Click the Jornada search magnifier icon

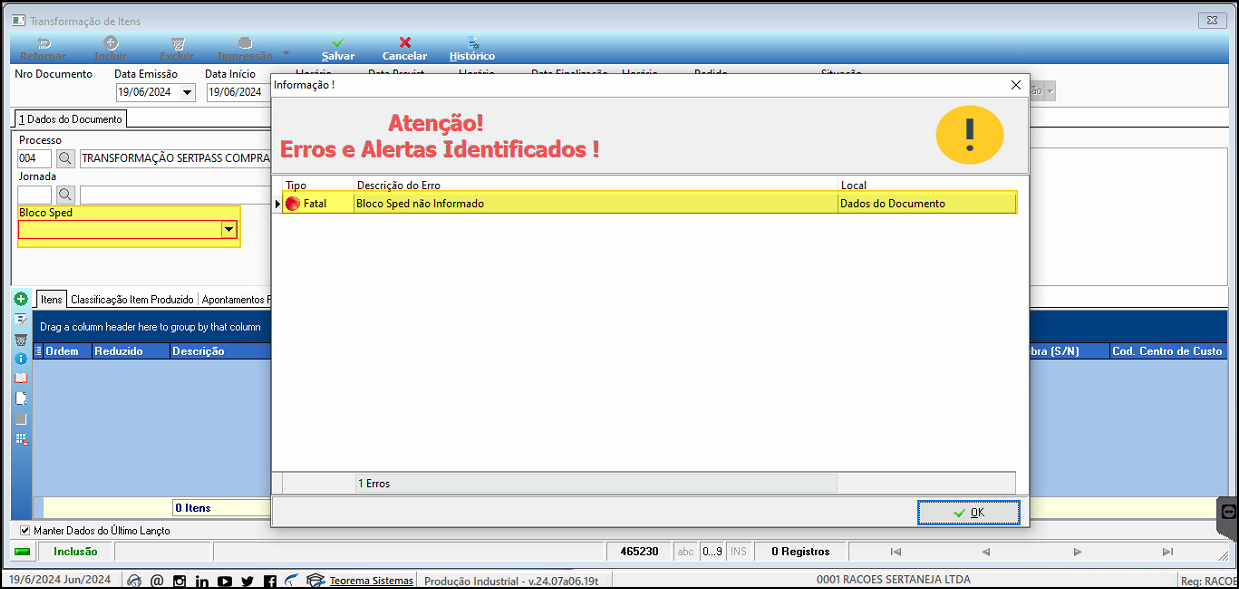click(x=65, y=194)
